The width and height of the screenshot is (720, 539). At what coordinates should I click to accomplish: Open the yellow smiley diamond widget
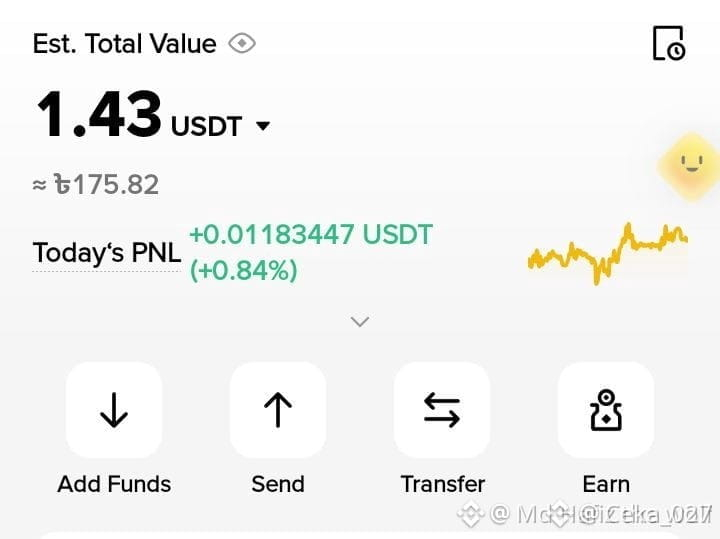tap(691, 166)
